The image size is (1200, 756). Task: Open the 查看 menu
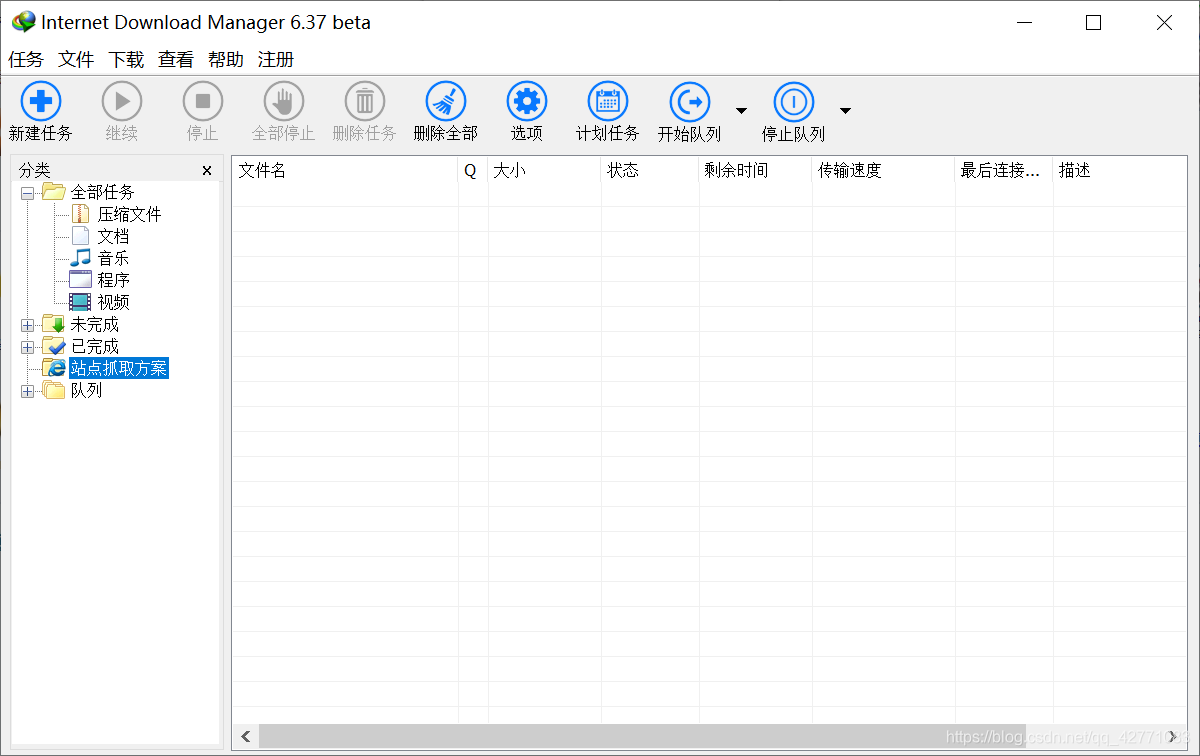[x=176, y=60]
